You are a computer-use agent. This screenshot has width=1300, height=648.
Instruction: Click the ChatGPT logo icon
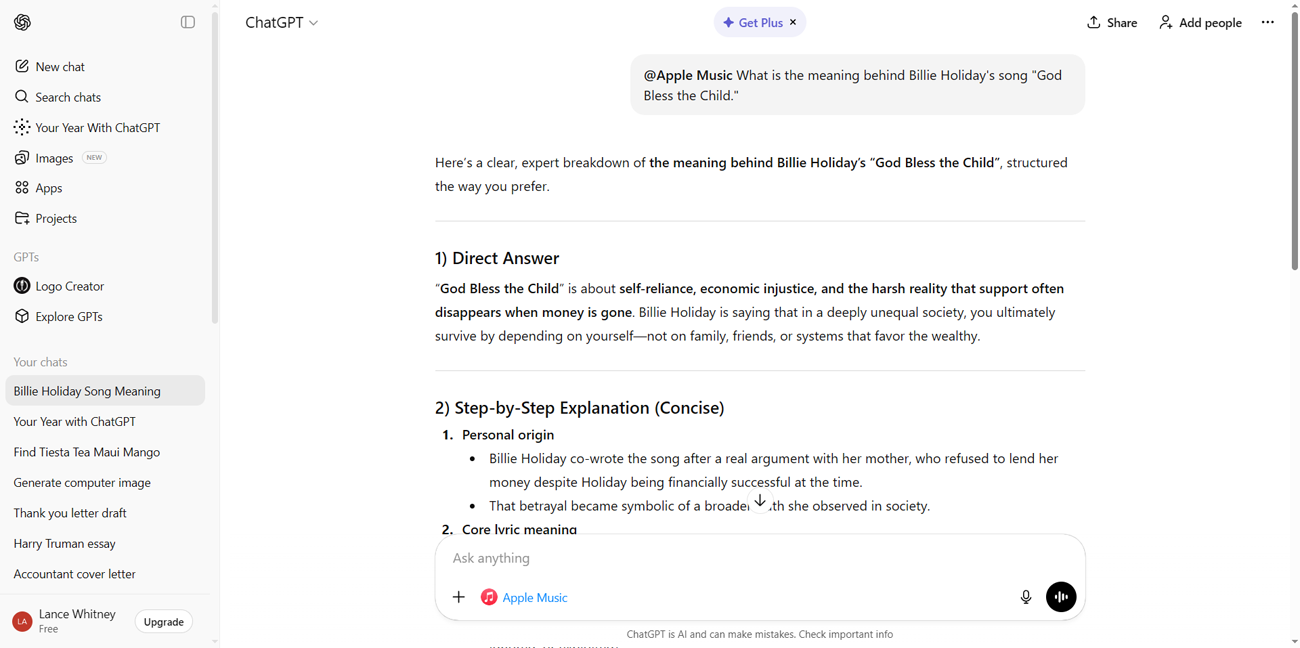point(22,22)
